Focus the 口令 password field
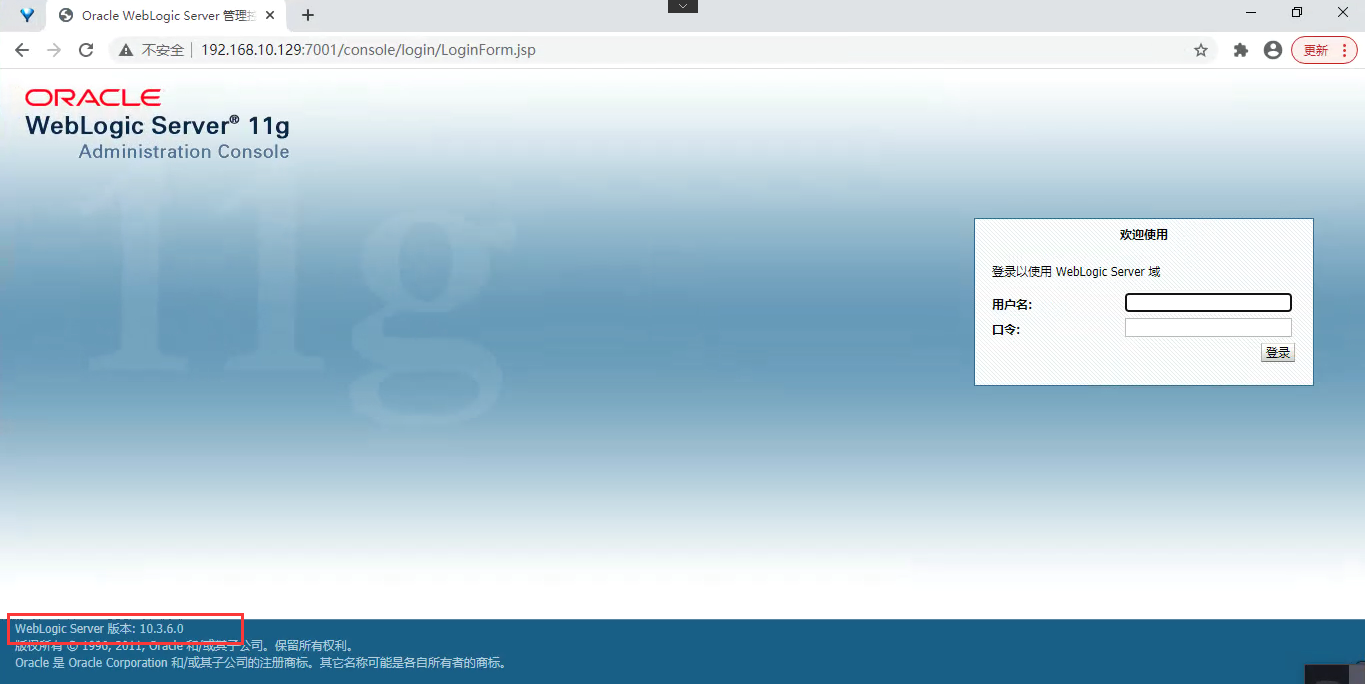 click(x=1208, y=328)
